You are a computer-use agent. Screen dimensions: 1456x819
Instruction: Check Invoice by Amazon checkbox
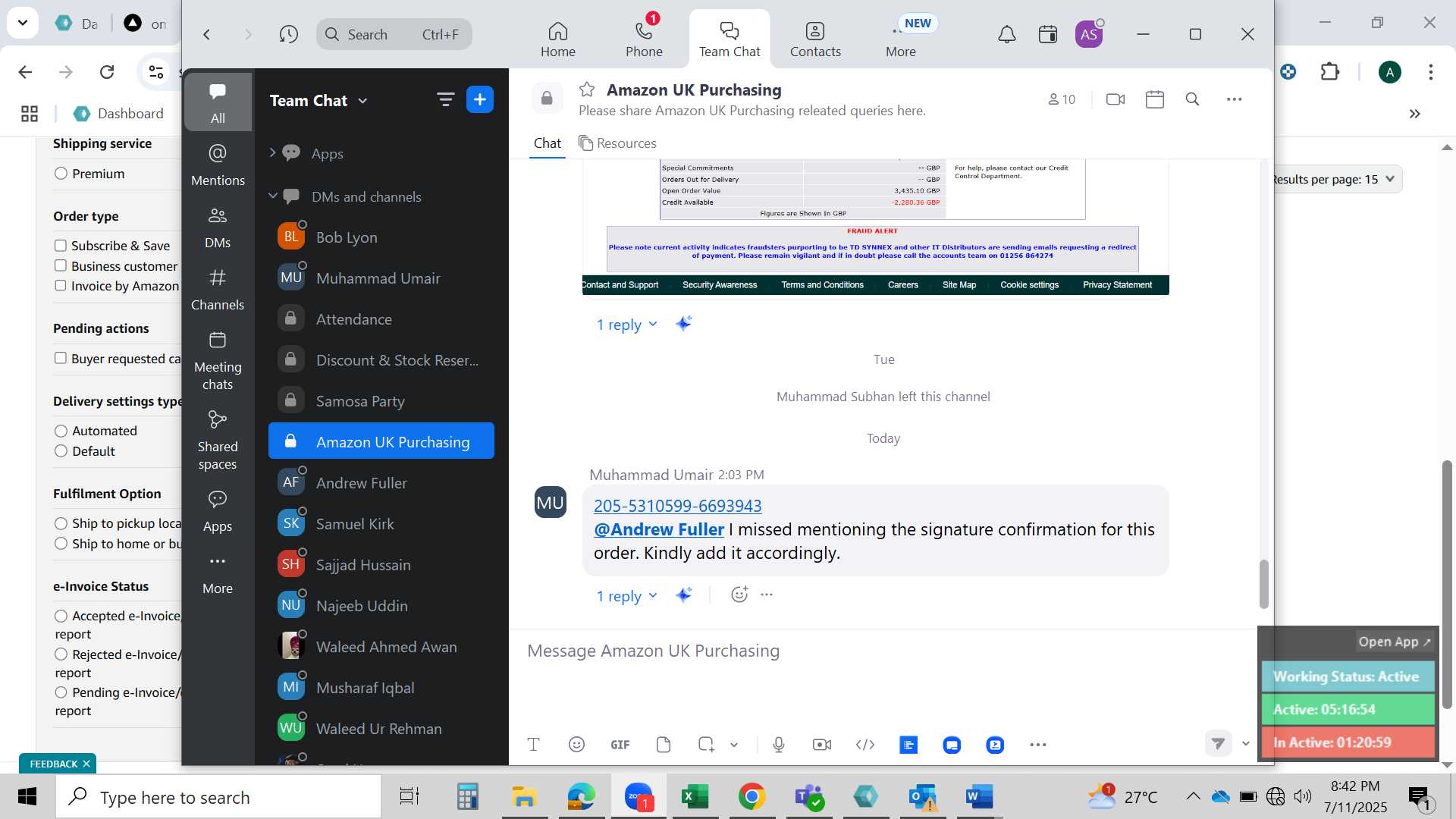(x=61, y=285)
